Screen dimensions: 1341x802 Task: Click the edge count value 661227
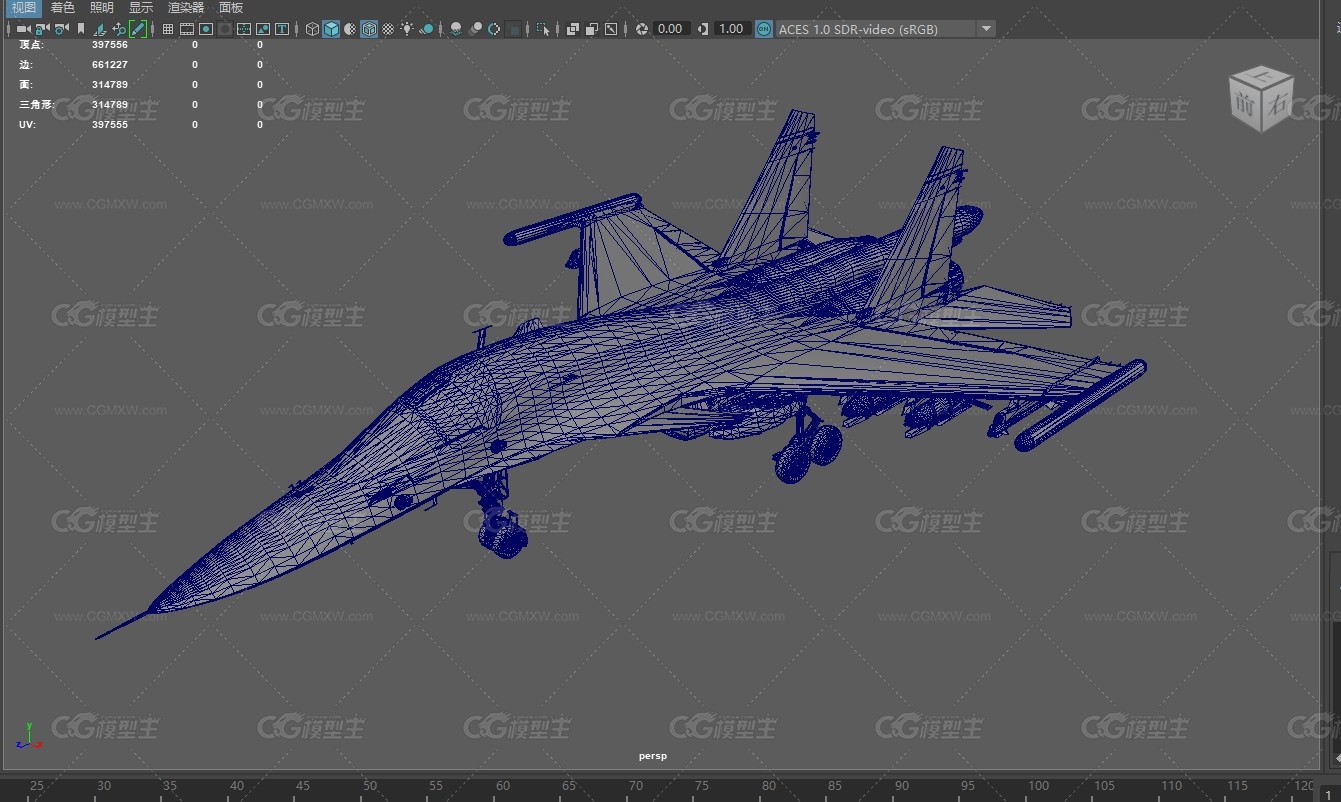110,65
